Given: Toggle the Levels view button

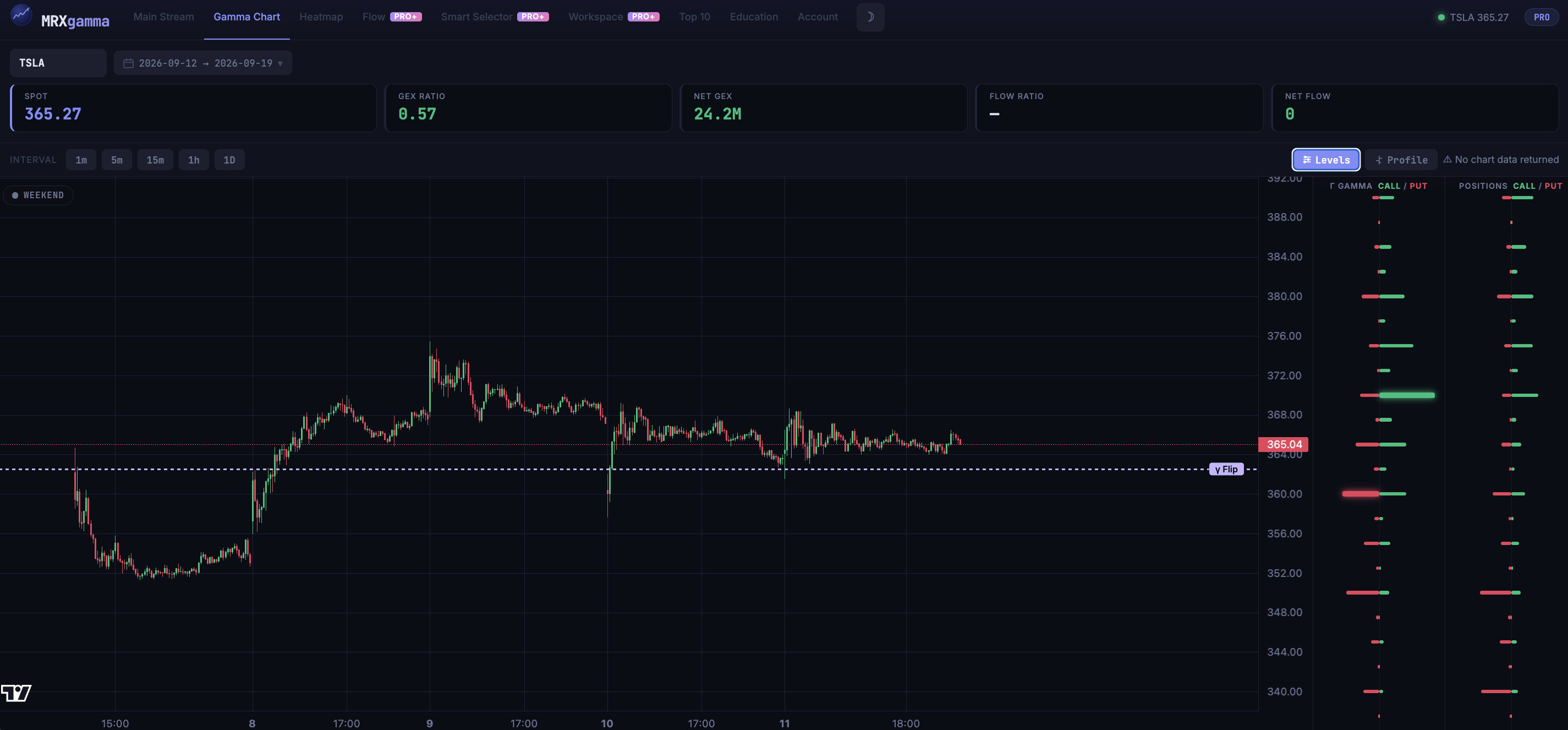Looking at the screenshot, I should tap(1326, 160).
